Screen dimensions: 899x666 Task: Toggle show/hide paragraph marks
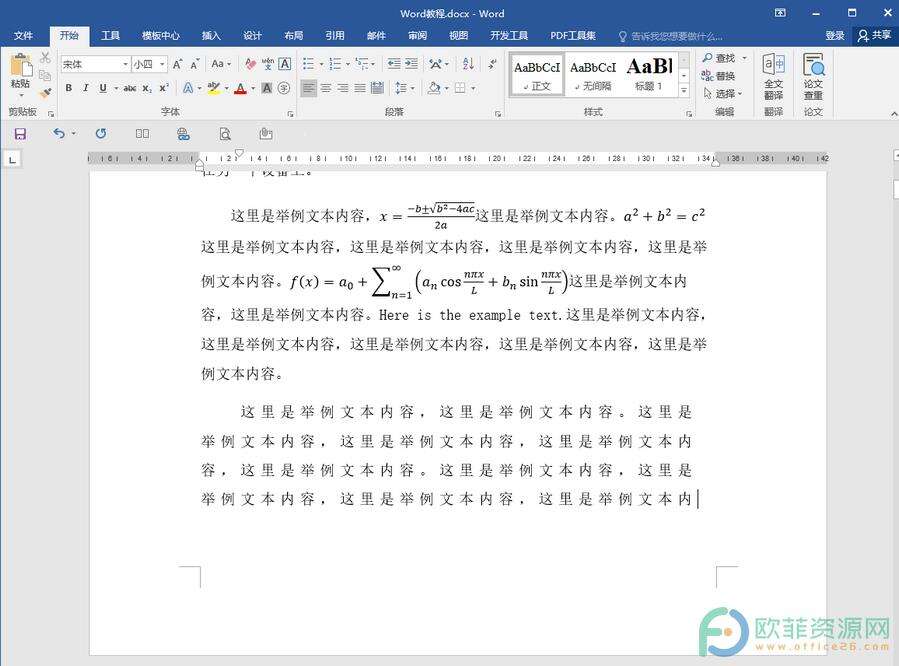tap(492, 64)
